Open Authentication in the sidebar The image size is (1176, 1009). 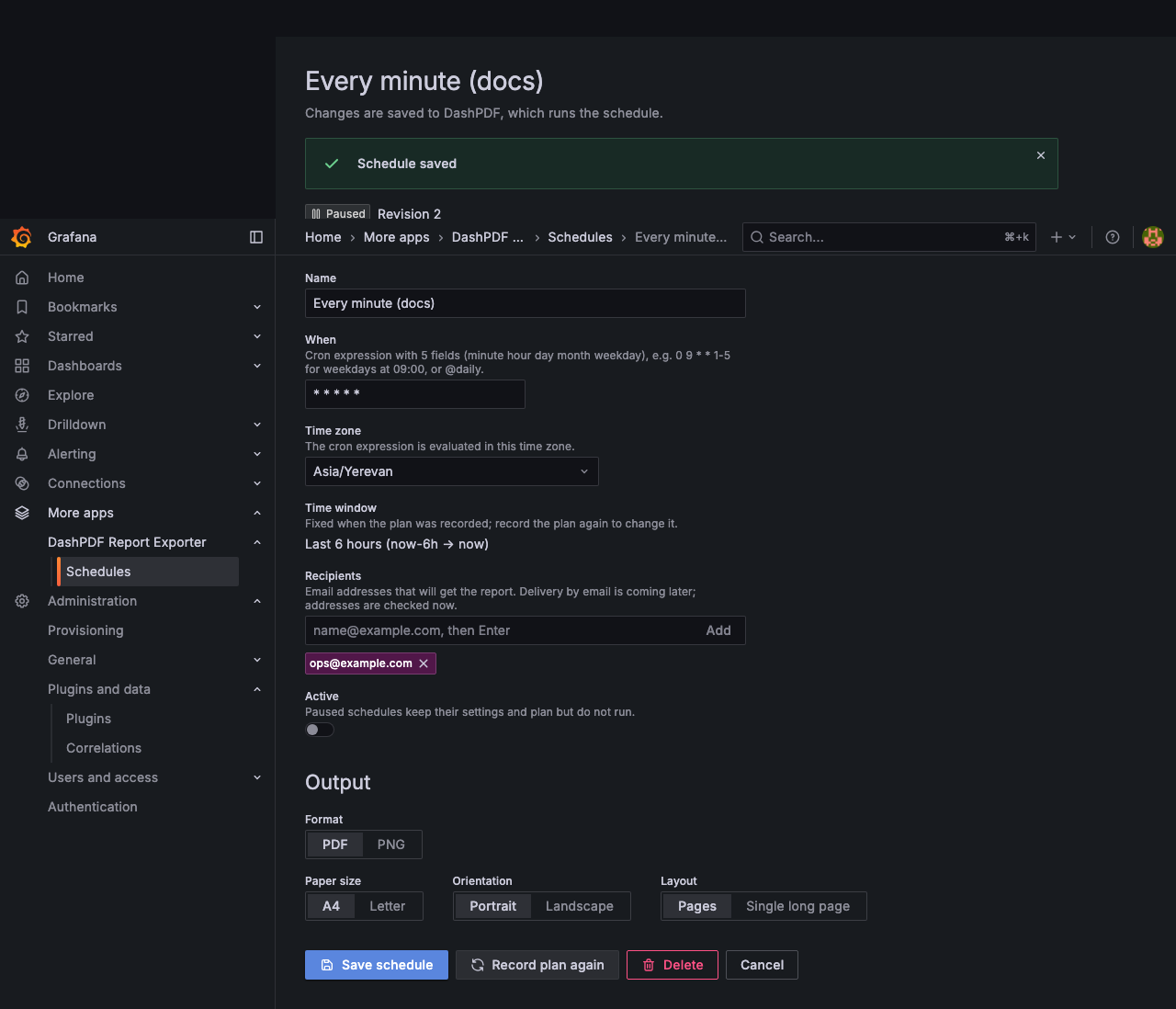tap(93, 807)
